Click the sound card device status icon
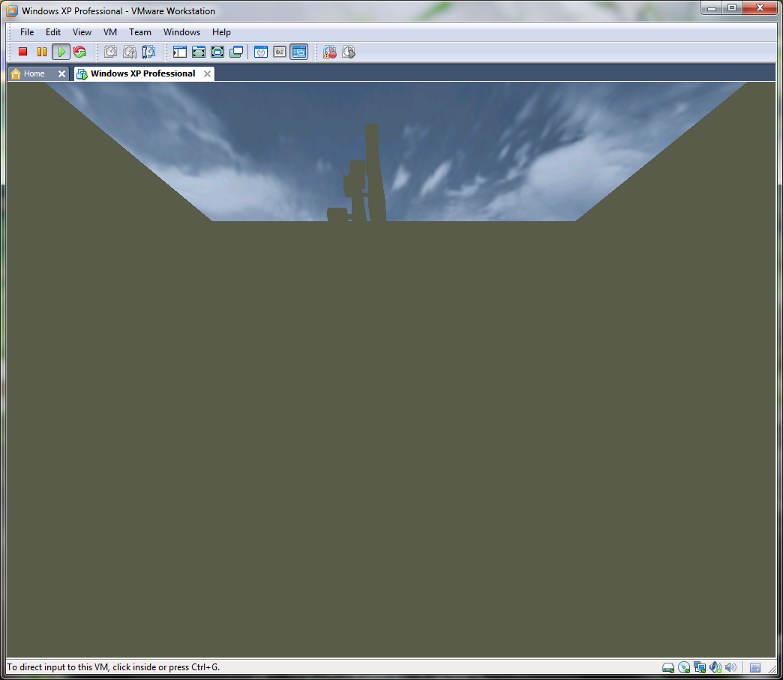783x680 pixels. click(x=716, y=667)
